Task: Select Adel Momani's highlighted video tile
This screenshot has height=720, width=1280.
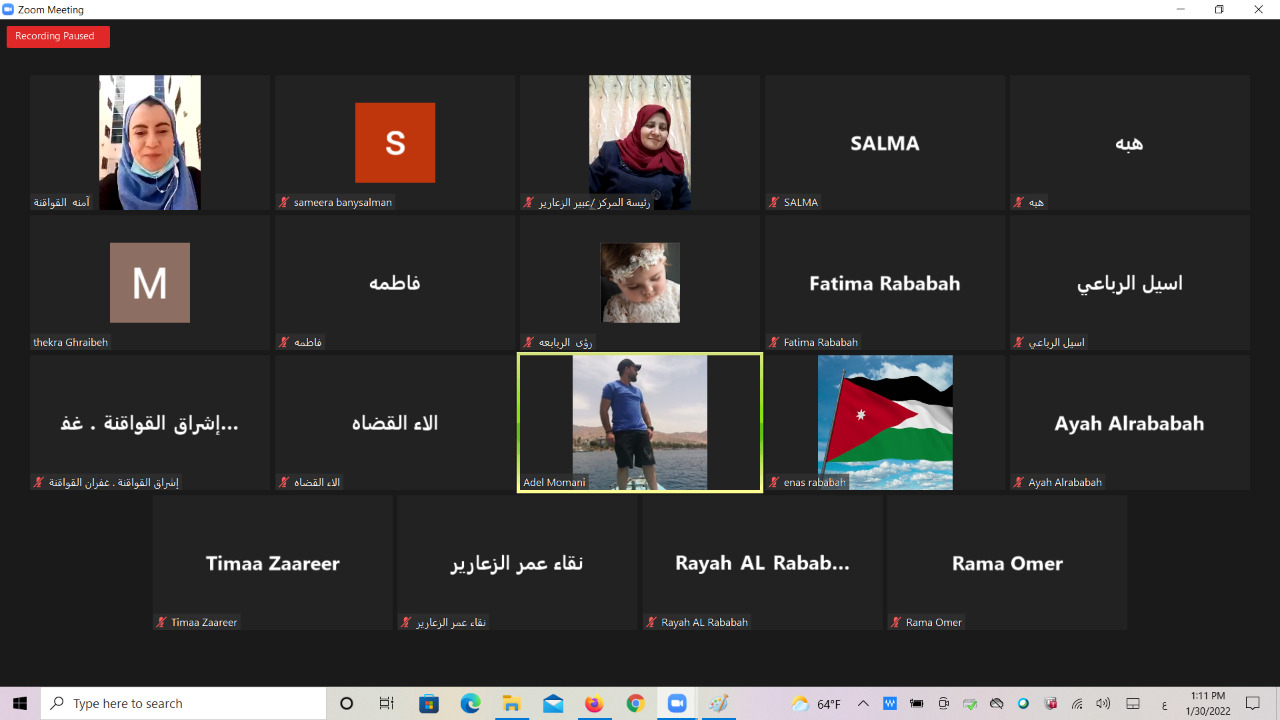Action: click(x=639, y=422)
